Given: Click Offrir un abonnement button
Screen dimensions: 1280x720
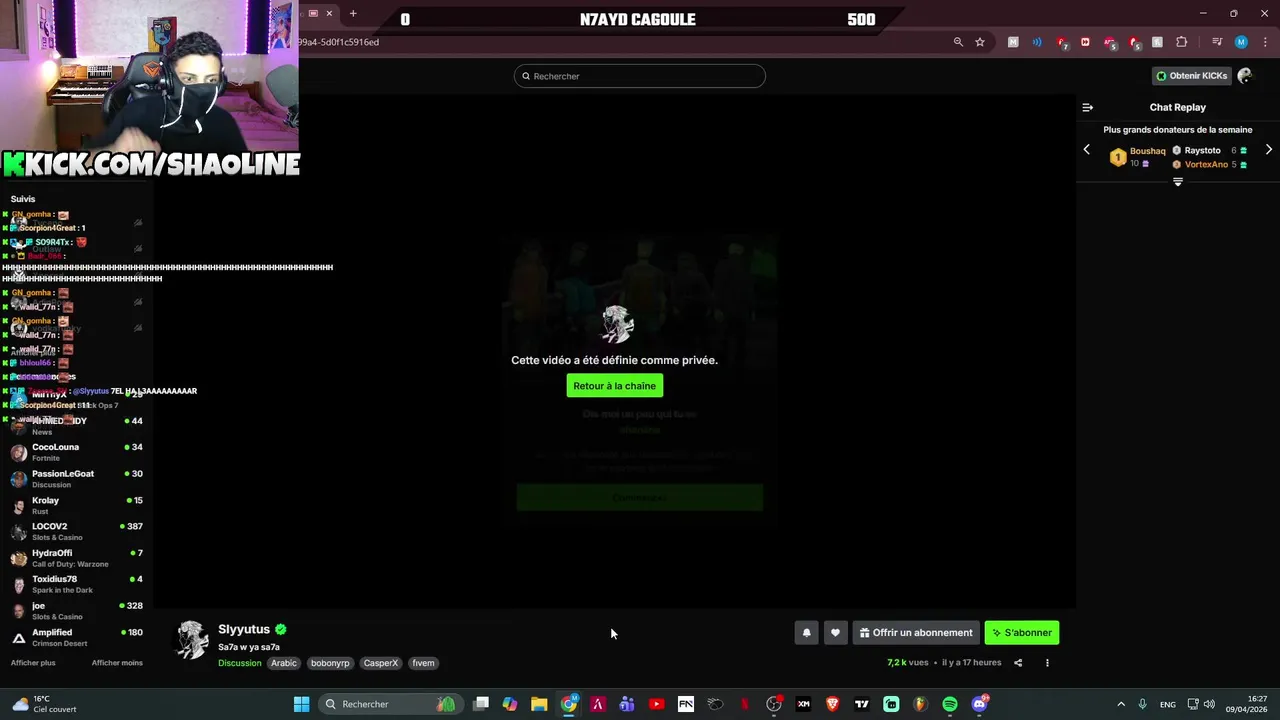Looking at the screenshot, I should coord(915,633).
